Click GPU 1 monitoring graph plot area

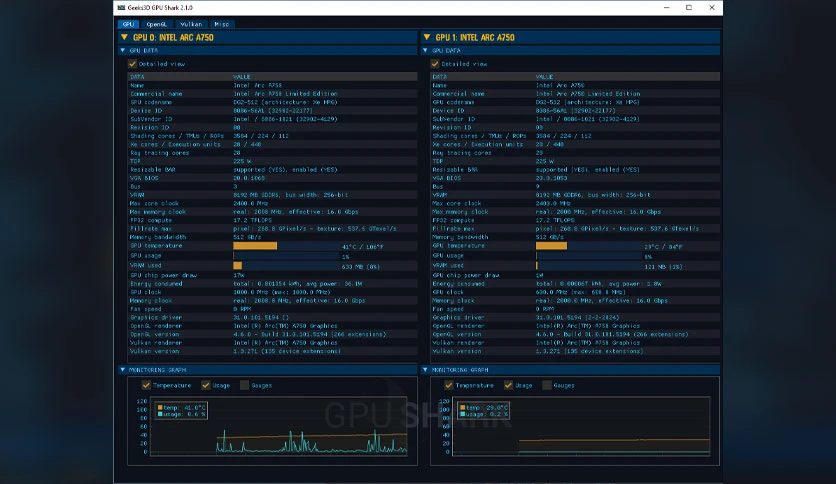581,426
